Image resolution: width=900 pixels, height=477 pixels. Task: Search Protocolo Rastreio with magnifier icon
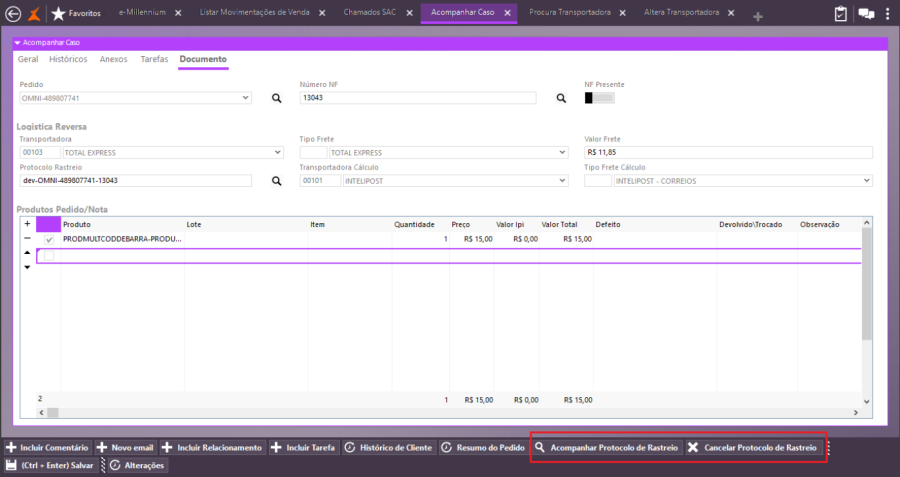coord(277,181)
